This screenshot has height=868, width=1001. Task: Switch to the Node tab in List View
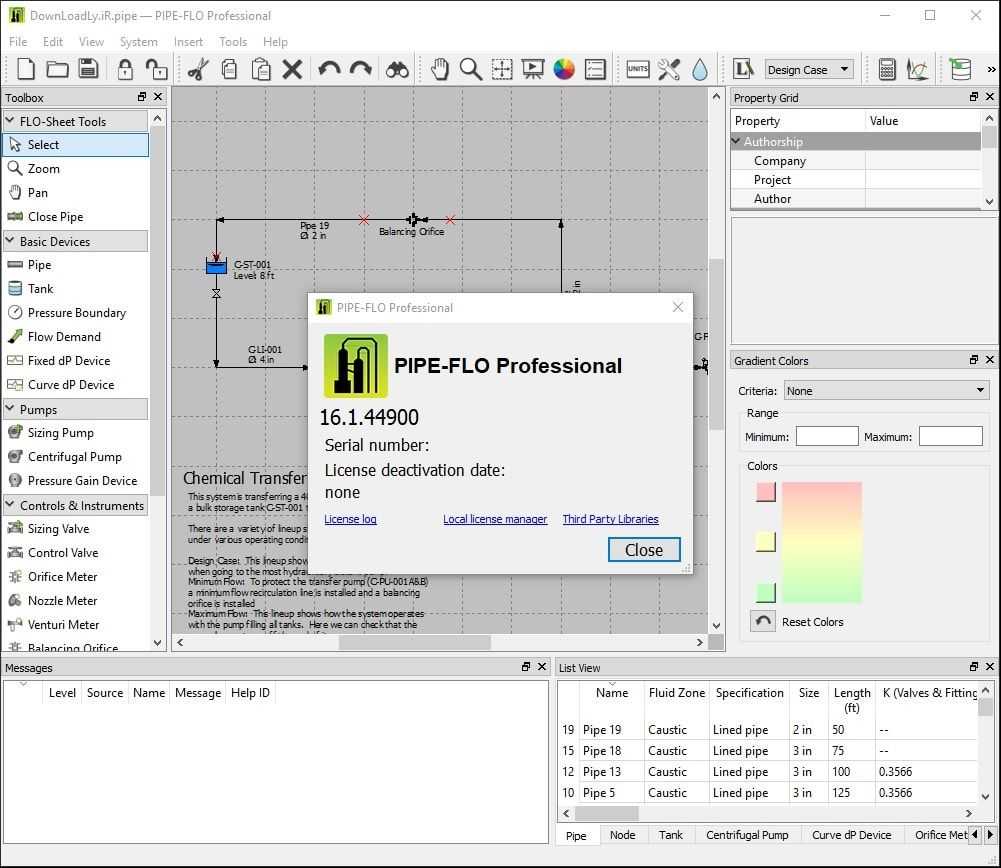click(623, 834)
